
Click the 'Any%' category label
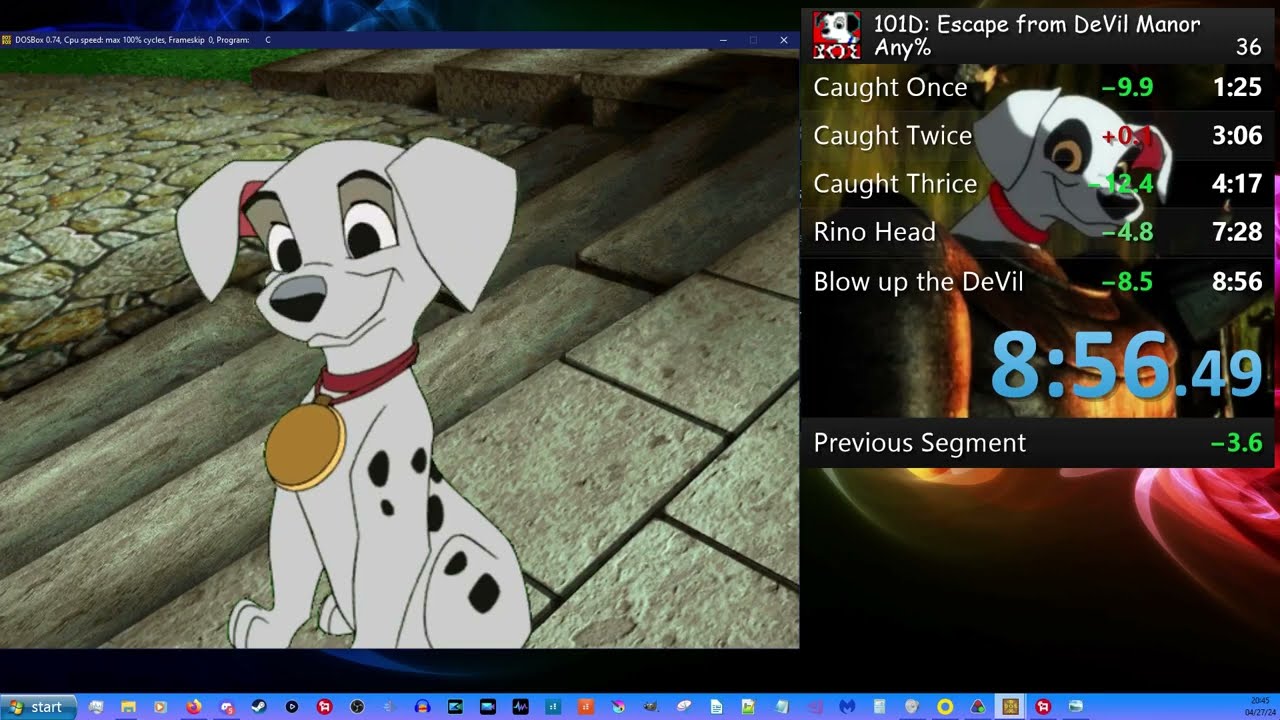coord(902,48)
